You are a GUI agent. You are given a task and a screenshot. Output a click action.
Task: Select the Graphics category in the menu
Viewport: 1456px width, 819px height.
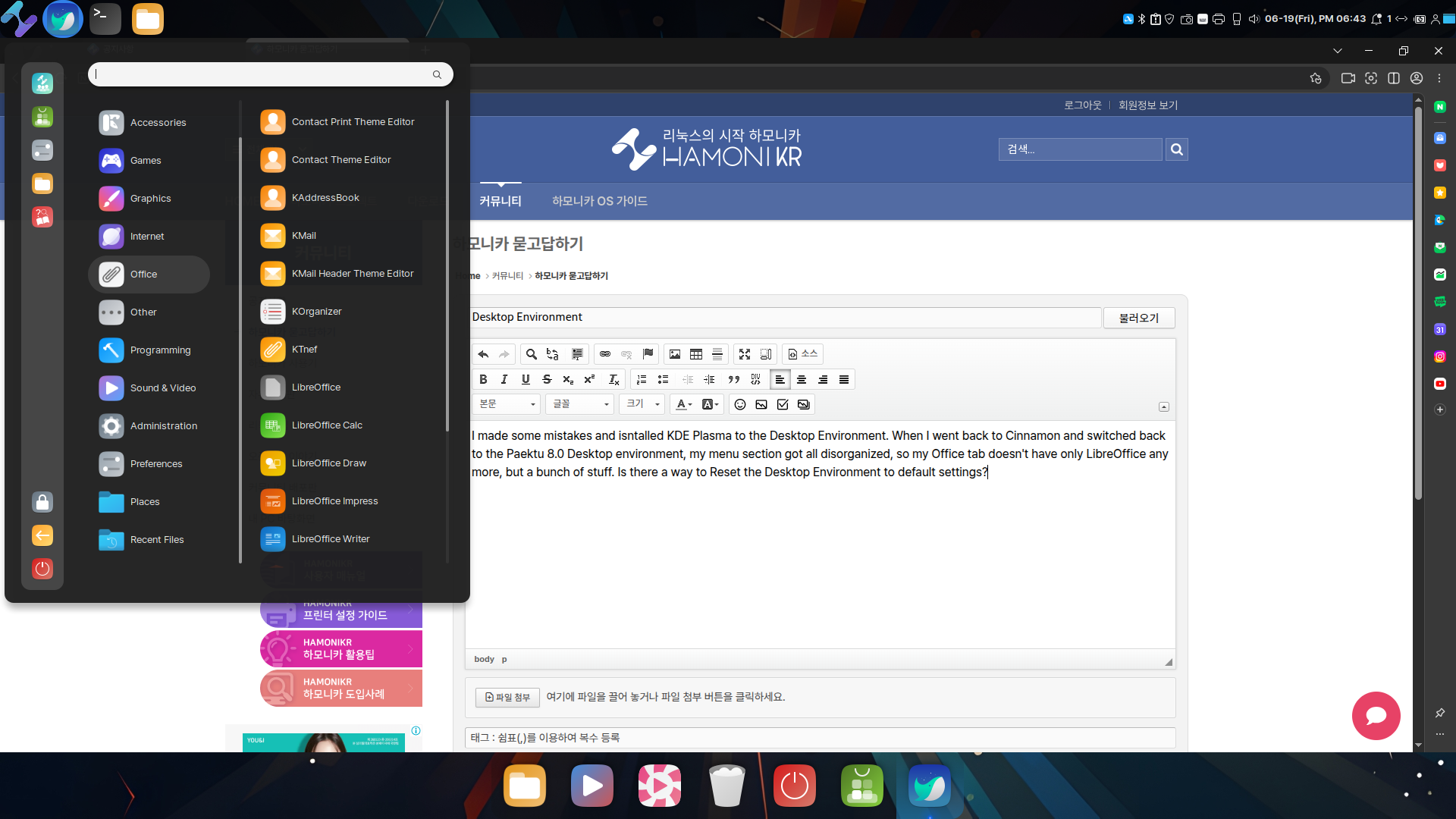tap(149, 199)
